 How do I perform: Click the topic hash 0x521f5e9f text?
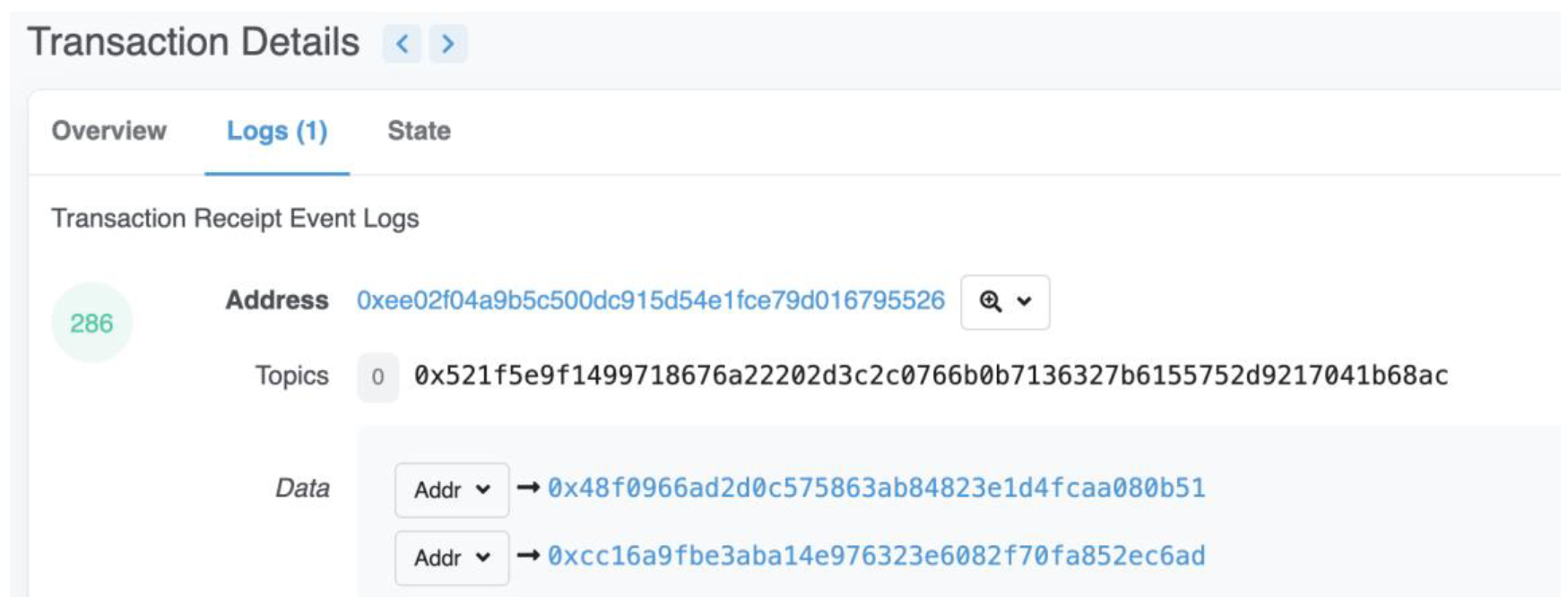point(930,376)
